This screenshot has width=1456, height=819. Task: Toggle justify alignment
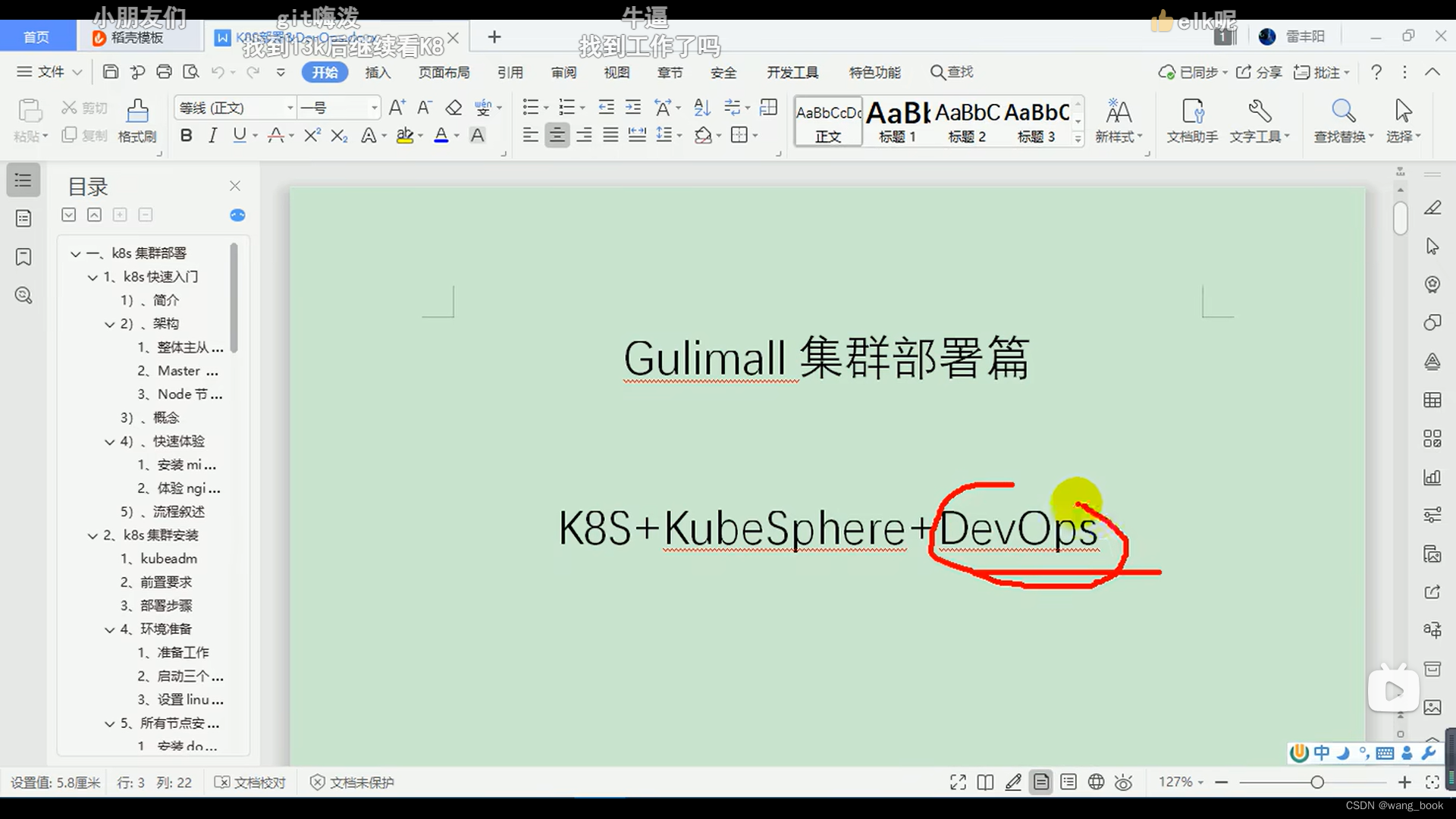coord(610,135)
